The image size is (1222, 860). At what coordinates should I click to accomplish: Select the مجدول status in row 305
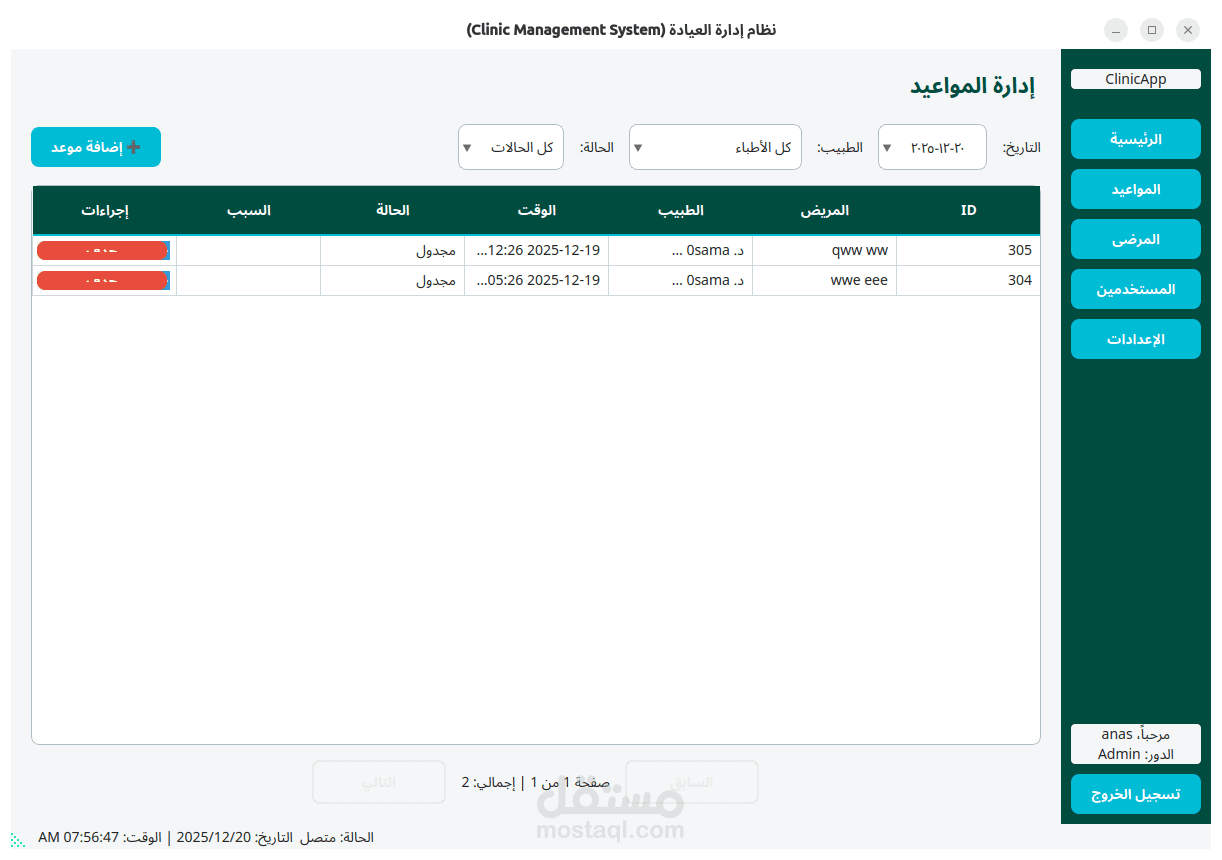(393, 251)
